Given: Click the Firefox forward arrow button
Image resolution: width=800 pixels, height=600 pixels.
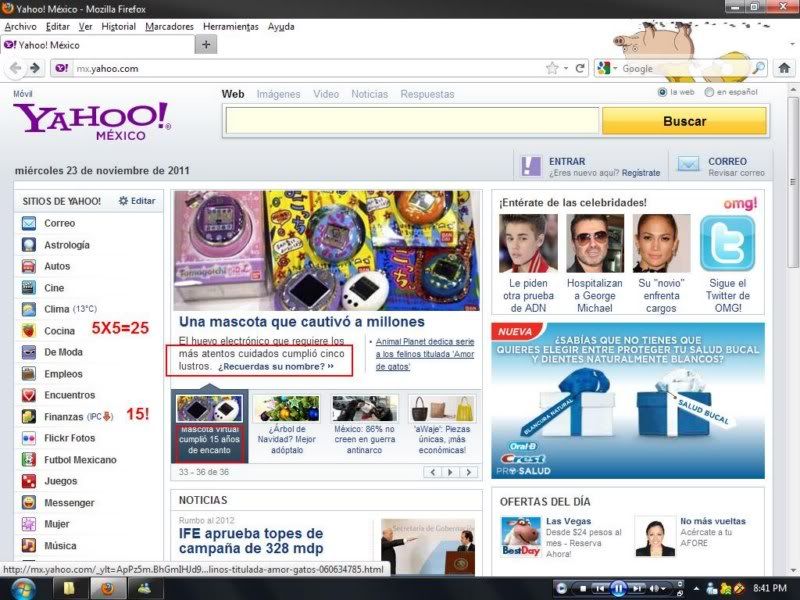Looking at the screenshot, I should coord(35,68).
